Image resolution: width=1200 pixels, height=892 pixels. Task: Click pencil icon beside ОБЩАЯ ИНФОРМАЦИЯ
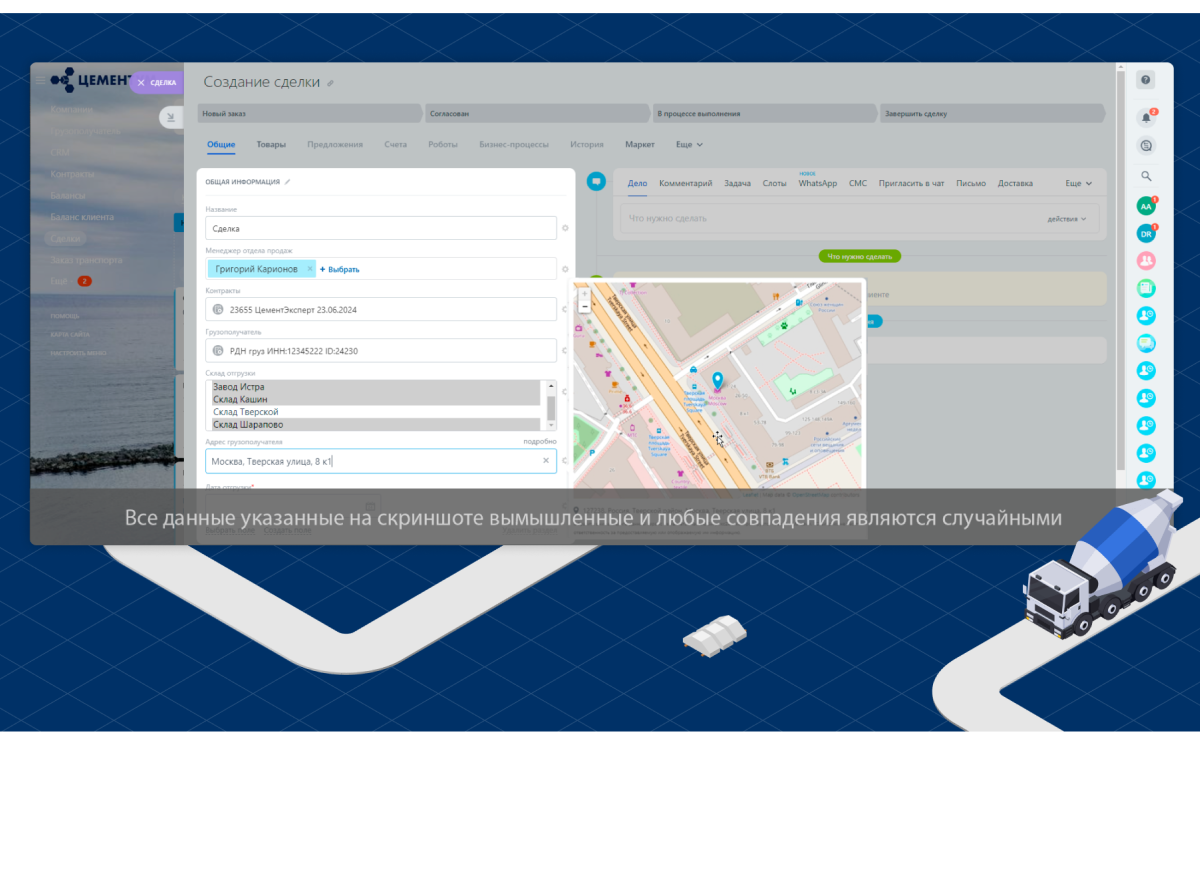coord(288,182)
